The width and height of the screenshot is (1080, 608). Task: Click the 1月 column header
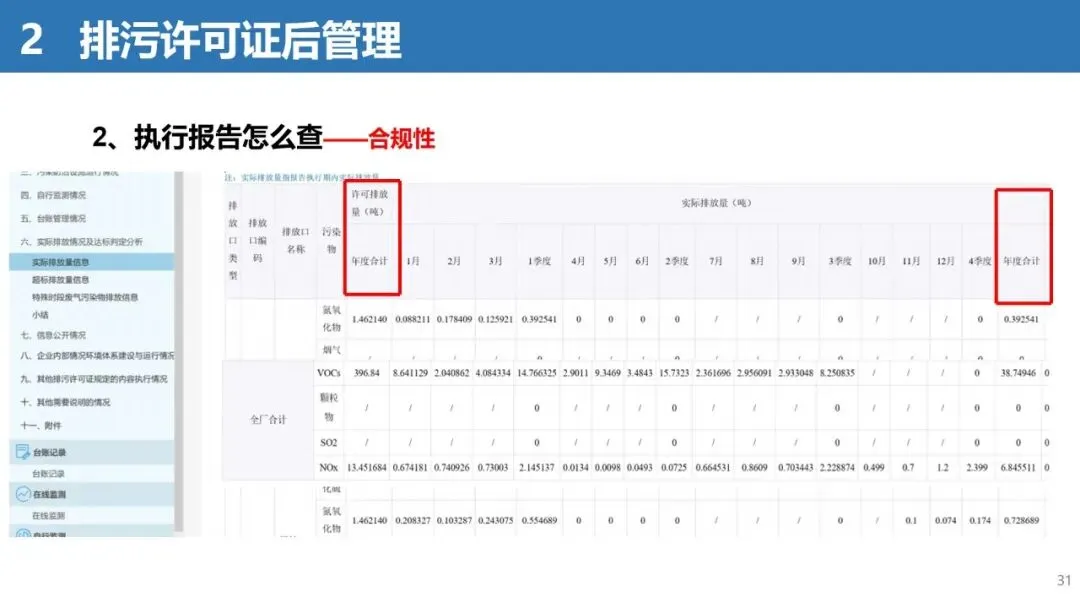413,261
